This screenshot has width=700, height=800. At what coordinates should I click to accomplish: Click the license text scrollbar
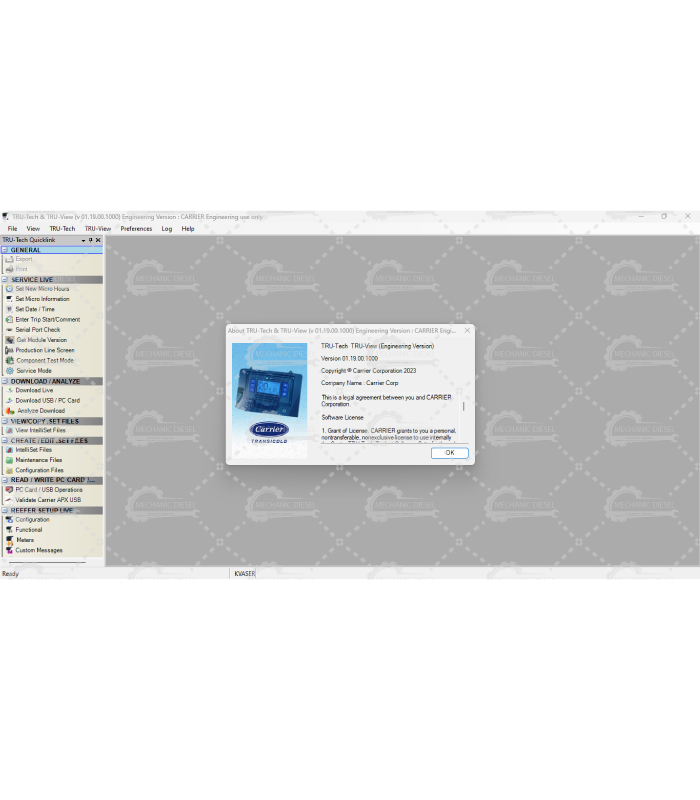463,408
